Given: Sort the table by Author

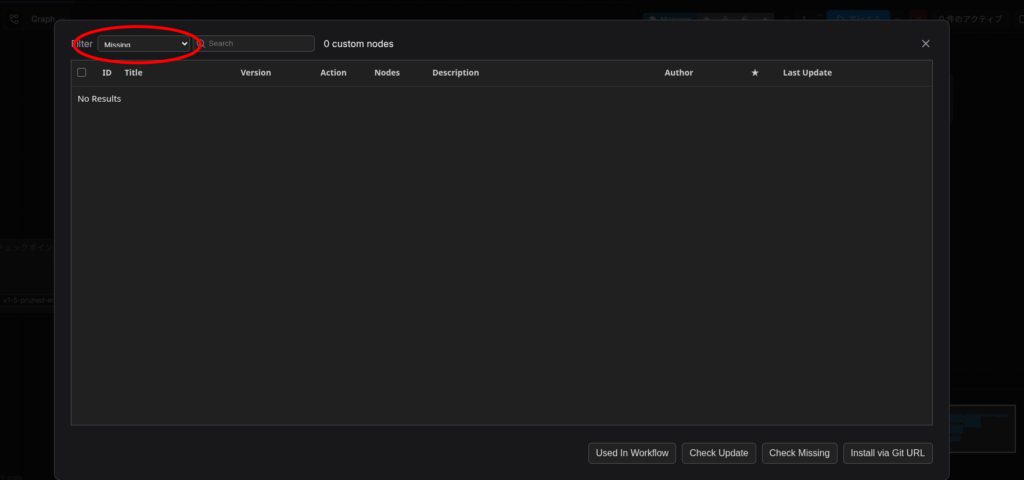Looking at the screenshot, I should (678, 73).
